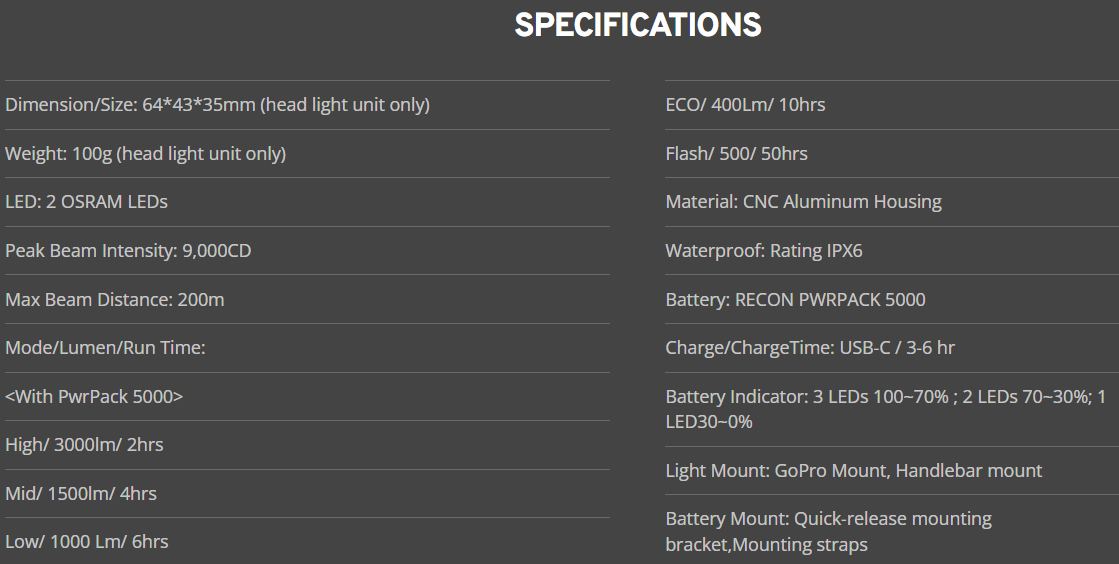The width and height of the screenshot is (1119, 564).
Task: Click the Light Mount GoPro Mount row
Action: click(853, 470)
